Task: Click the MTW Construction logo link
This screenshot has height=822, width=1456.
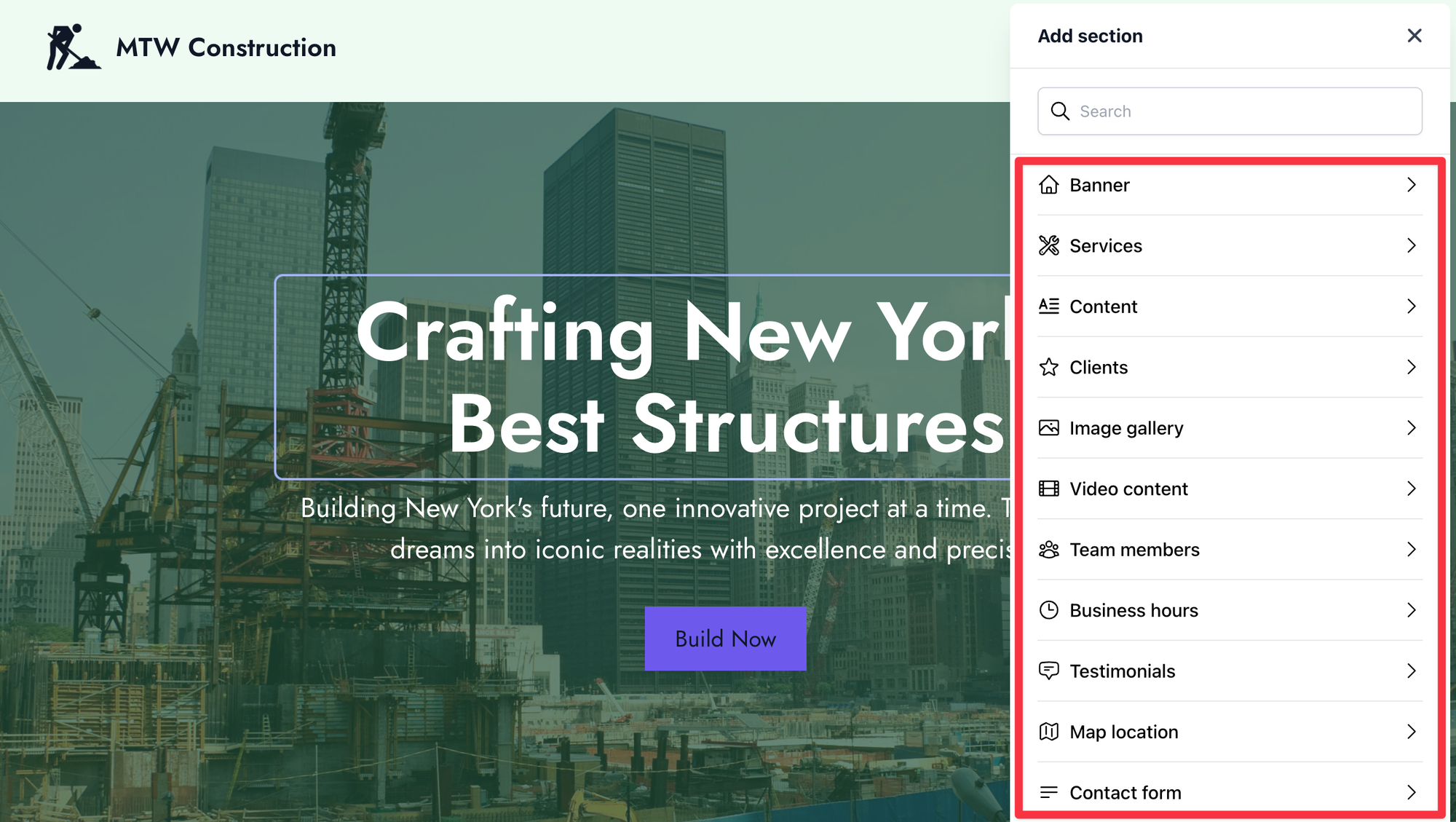Action: pyautogui.click(x=191, y=47)
